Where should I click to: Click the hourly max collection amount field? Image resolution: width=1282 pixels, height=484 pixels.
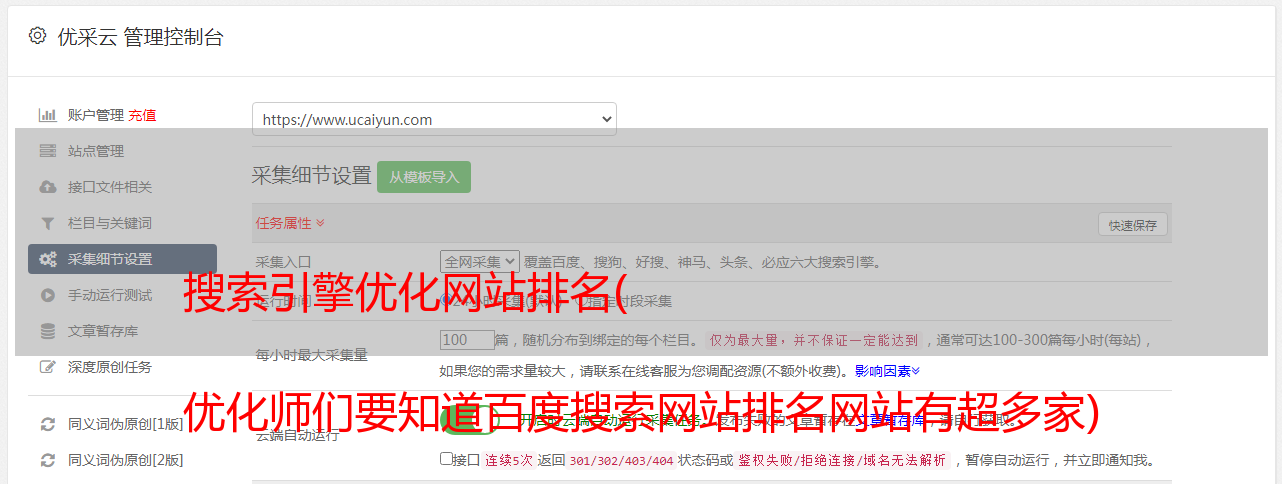coord(467,340)
